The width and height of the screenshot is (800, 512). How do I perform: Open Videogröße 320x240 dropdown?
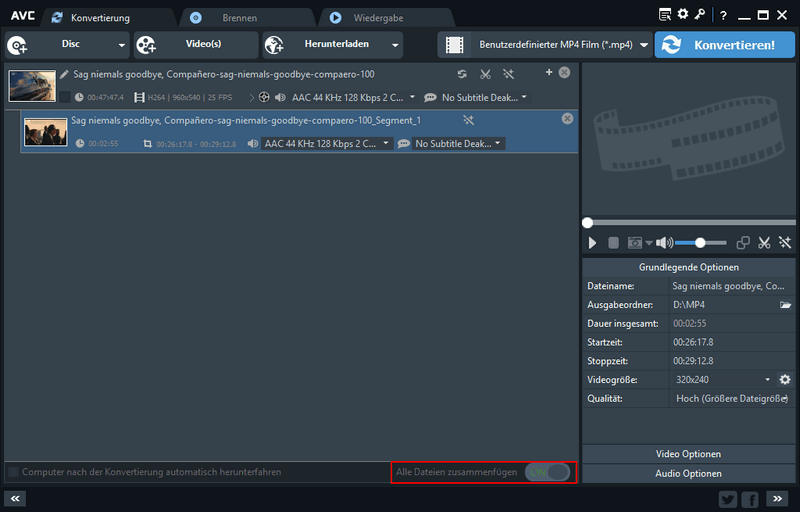(722, 379)
